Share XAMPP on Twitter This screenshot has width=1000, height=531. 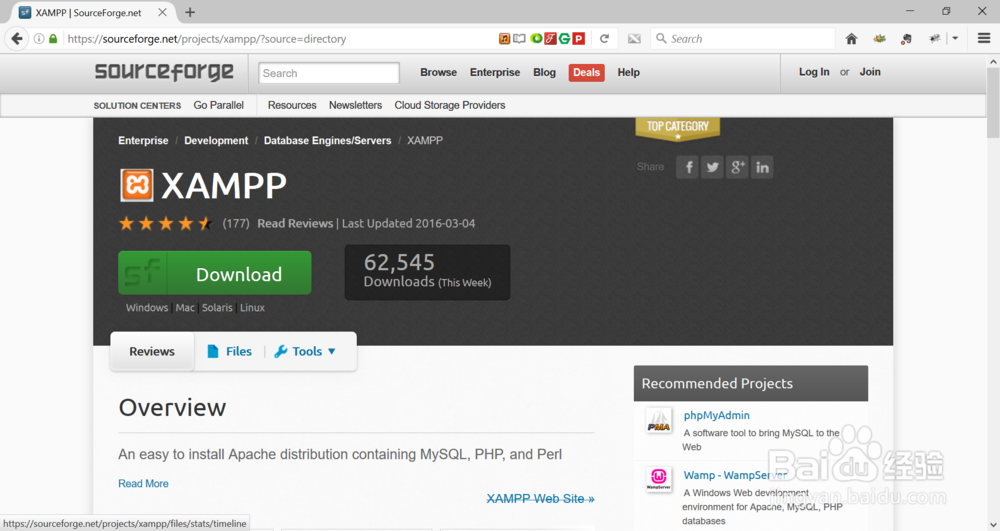coord(712,167)
